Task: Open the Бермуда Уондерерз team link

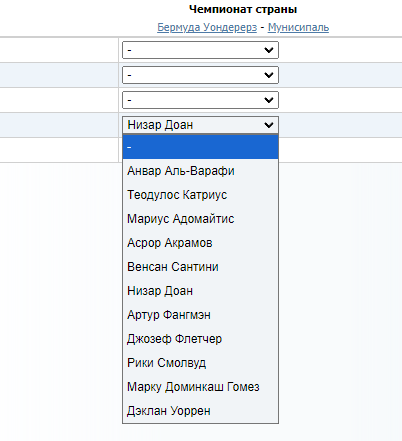Action: tap(207, 27)
